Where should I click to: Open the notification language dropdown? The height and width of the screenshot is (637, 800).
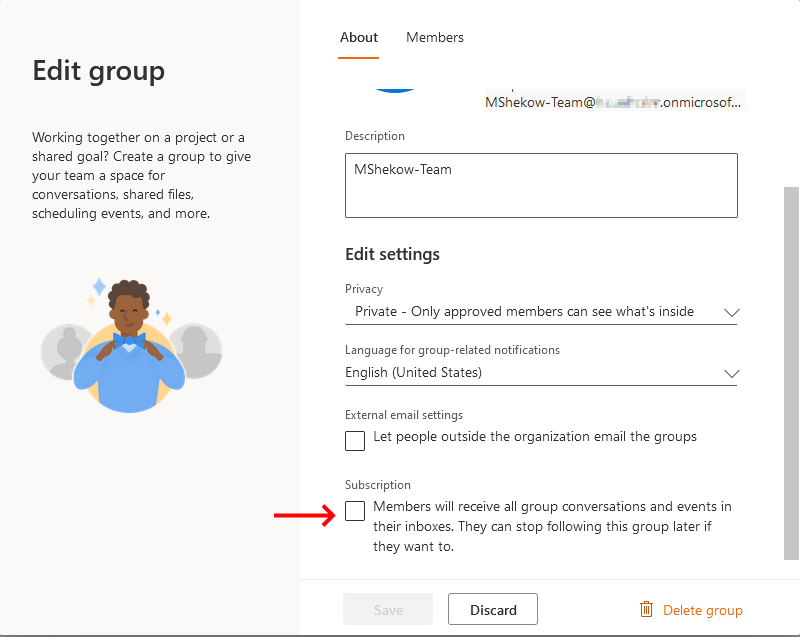click(x=541, y=373)
